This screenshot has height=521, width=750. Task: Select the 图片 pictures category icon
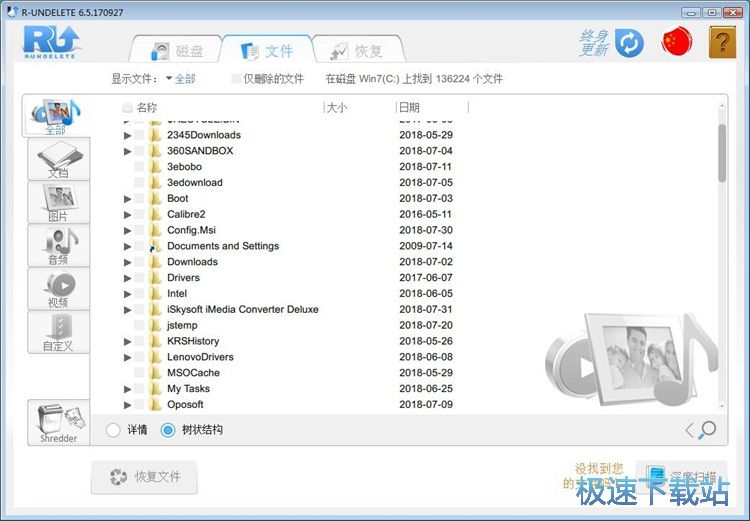tap(57, 201)
